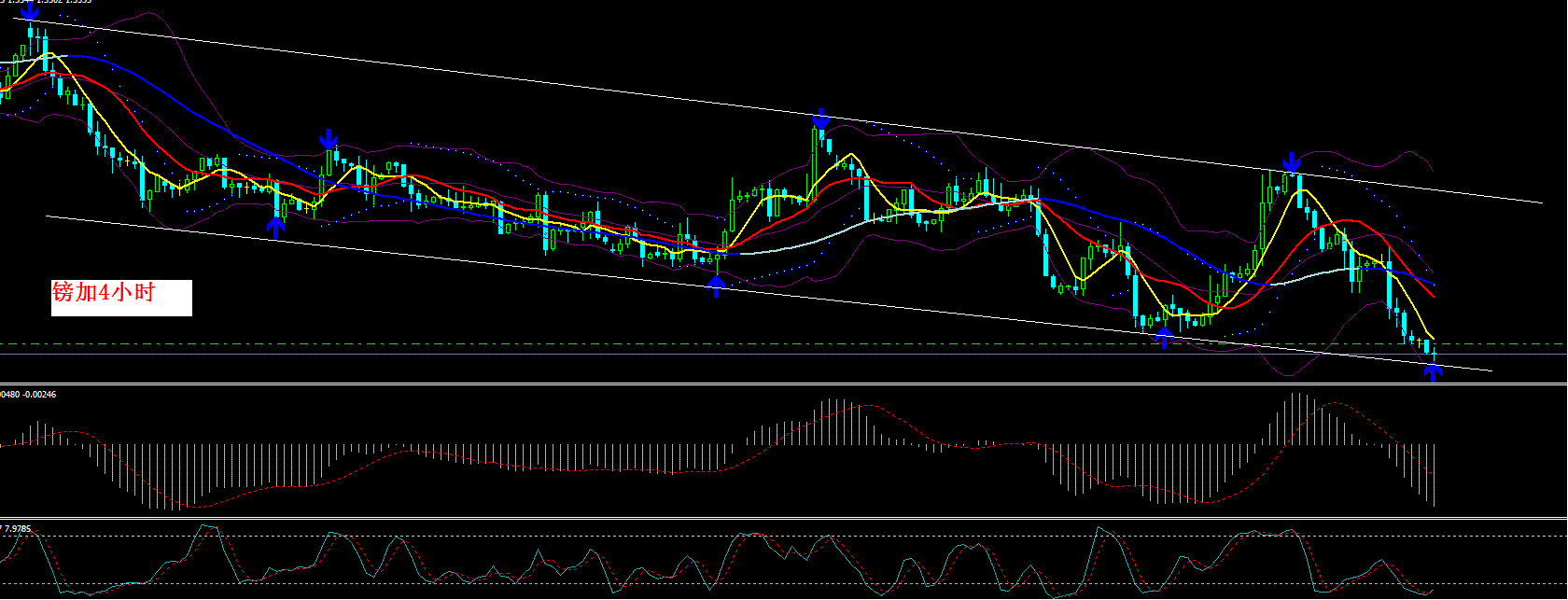Click the MACD value label "-0.00246"

click(x=40, y=395)
